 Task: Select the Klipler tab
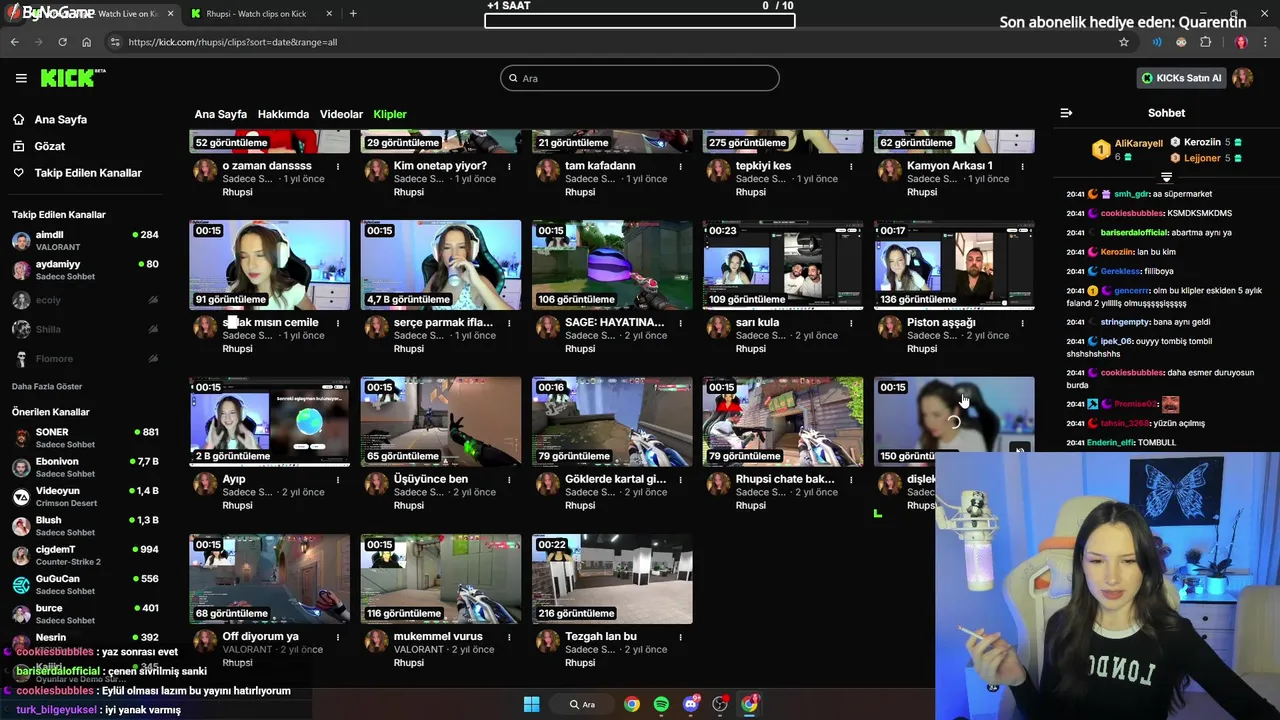pyautogui.click(x=390, y=114)
